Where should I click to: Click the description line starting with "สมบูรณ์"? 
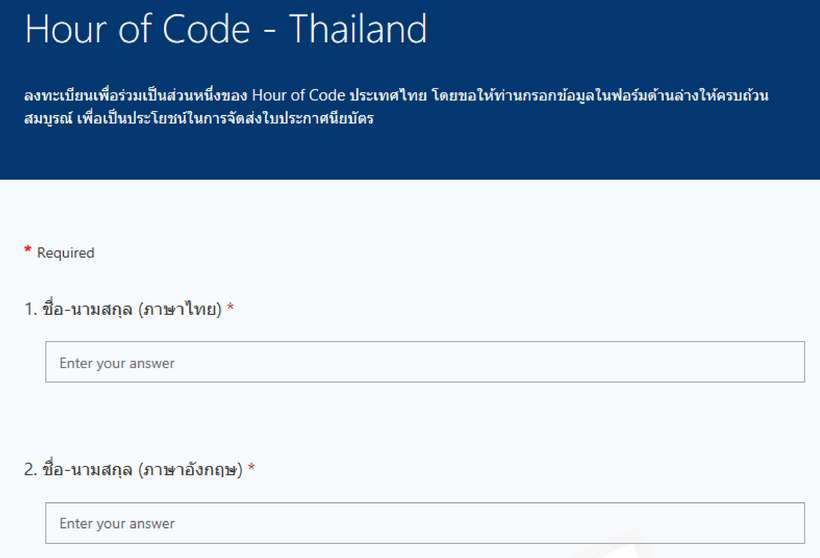[198, 120]
